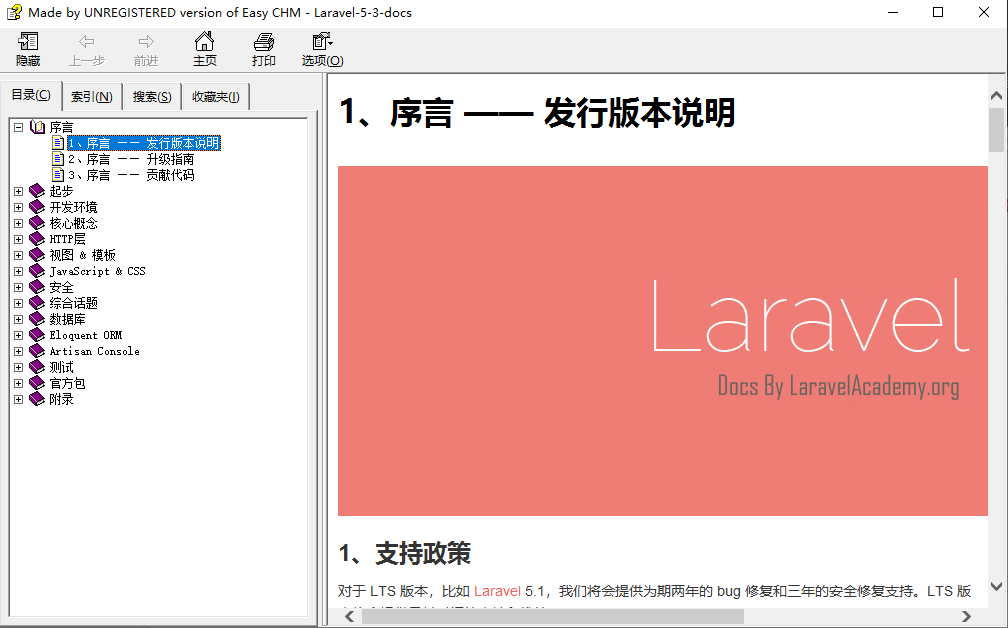
Task: Click the 数据库 book icon in the tree
Action: [x=36, y=319]
